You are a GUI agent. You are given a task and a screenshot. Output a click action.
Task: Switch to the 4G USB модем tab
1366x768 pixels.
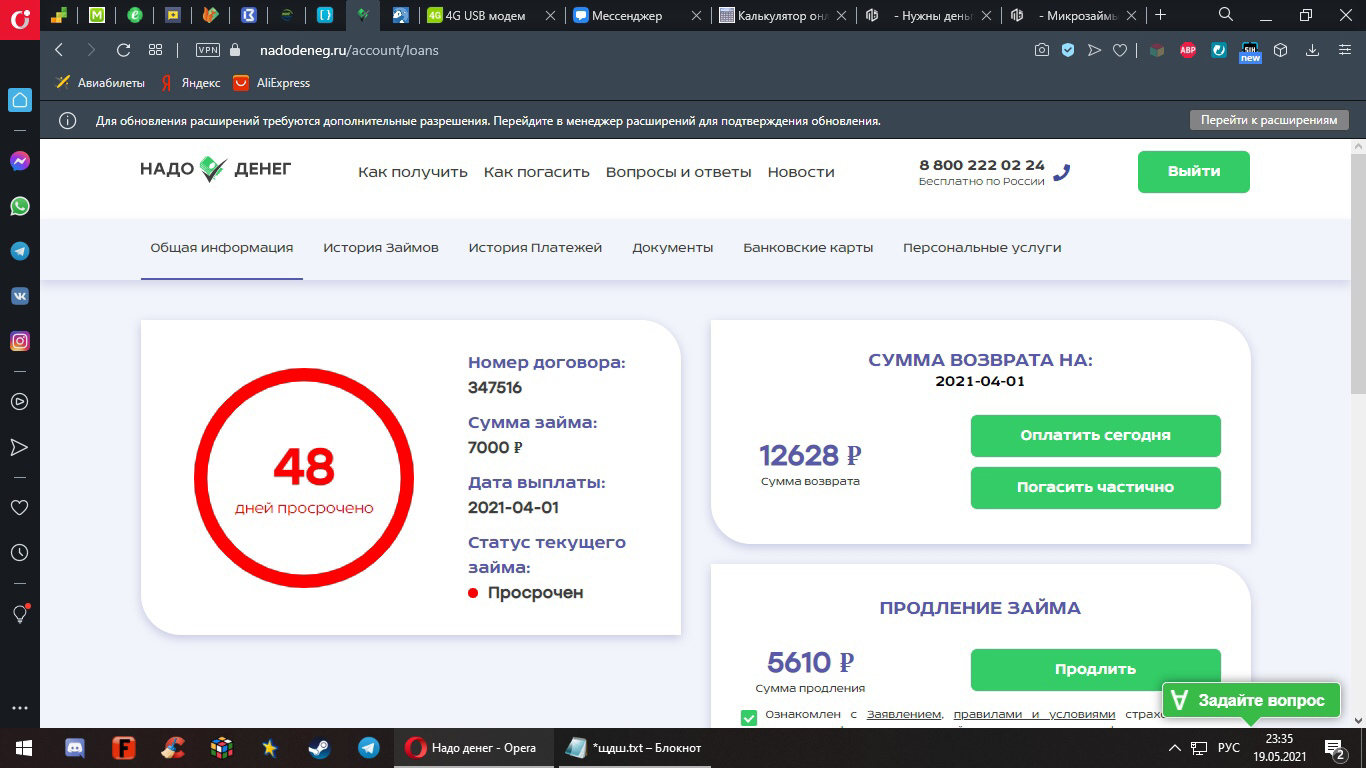(x=490, y=15)
